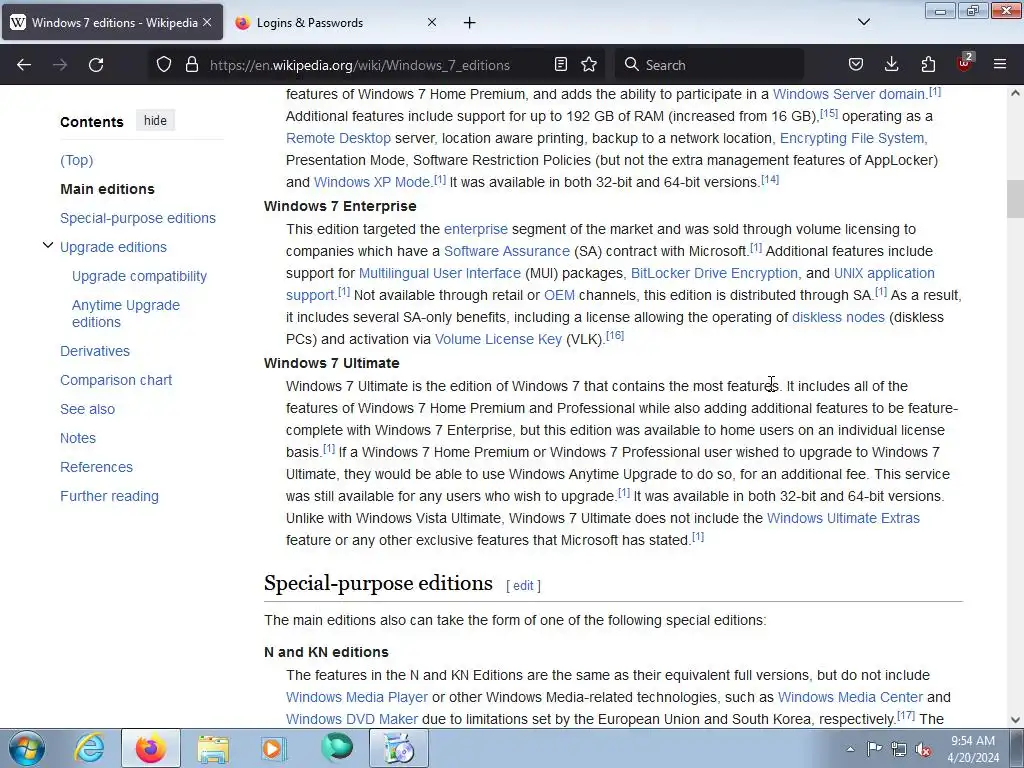Open BitLocker Drive Encryption link
The image size is (1024, 768).
[714, 273]
